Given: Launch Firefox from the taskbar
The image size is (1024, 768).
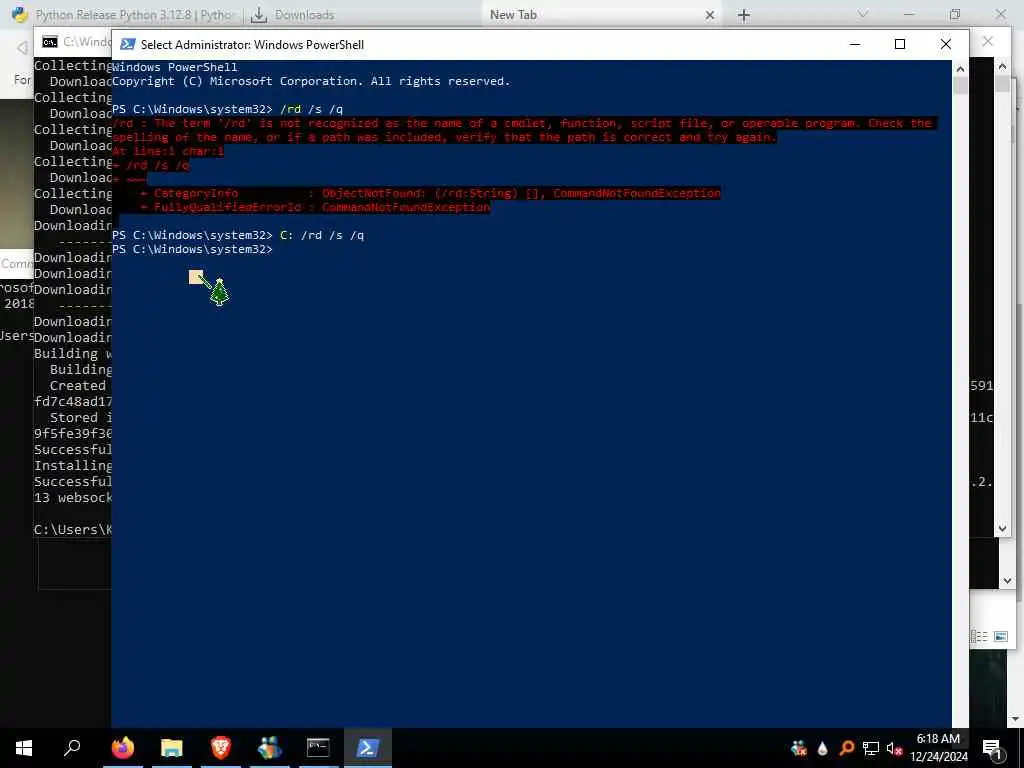Looking at the screenshot, I should tap(123, 748).
